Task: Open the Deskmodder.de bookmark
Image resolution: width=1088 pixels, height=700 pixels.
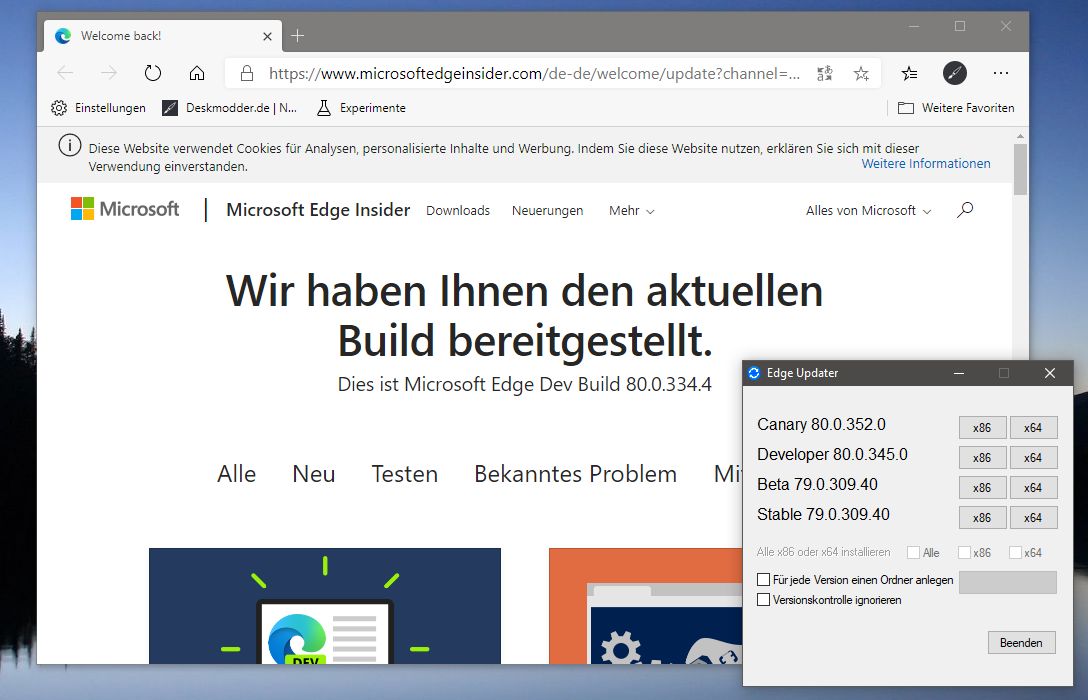Action: pos(229,108)
